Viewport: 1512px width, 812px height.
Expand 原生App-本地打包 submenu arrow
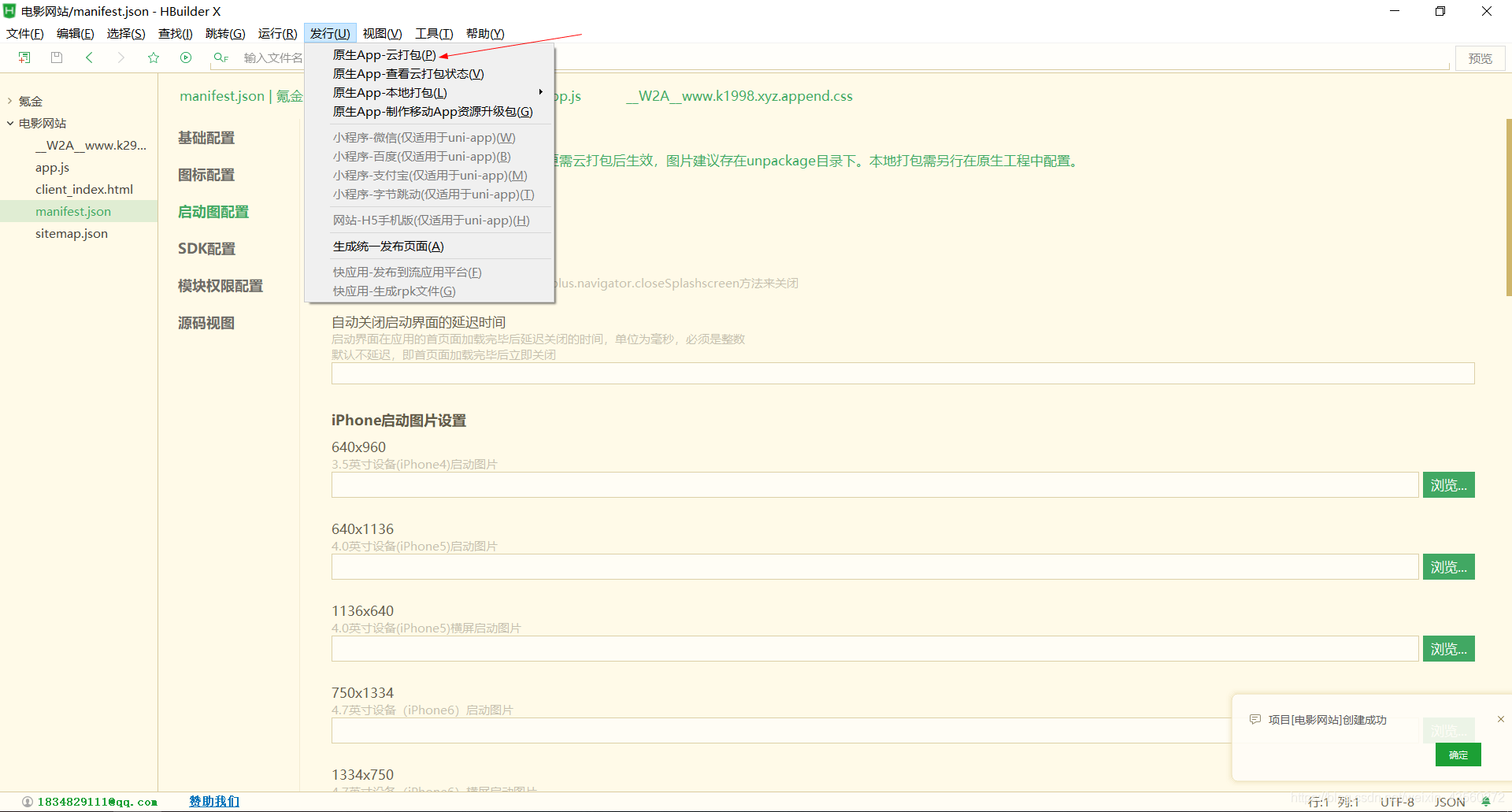(x=541, y=92)
